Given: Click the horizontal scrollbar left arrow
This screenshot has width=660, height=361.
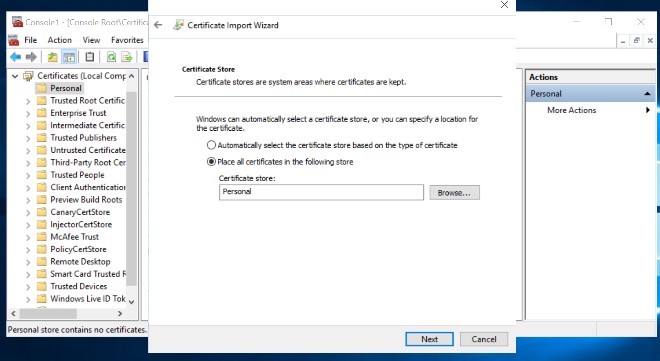Looking at the screenshot, I should point(13,313).
